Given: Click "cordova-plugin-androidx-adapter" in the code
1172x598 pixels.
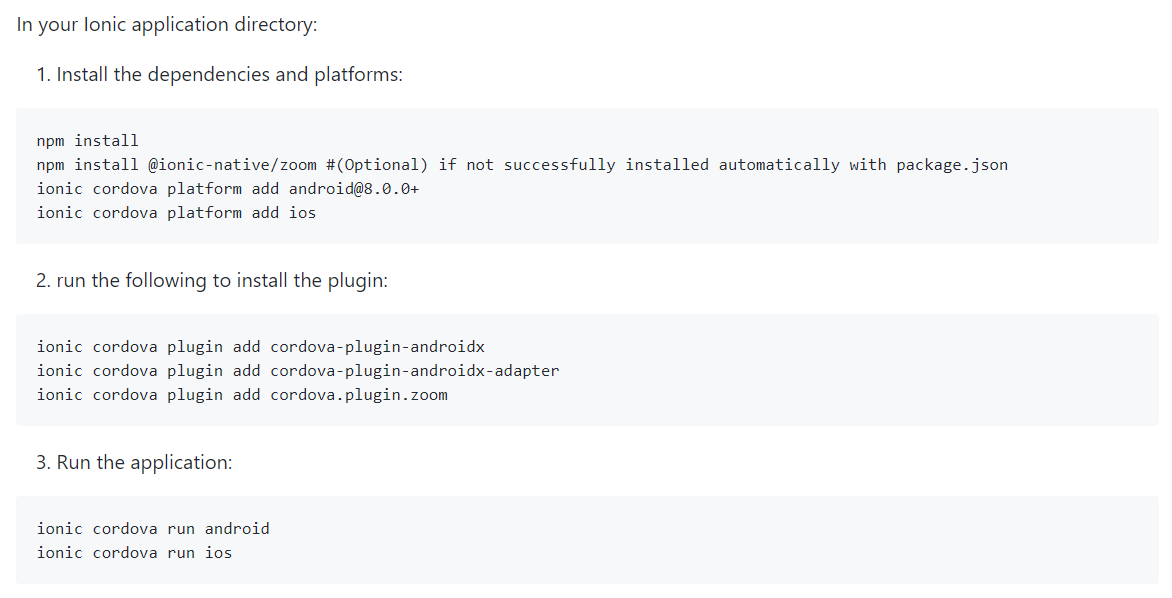Looking at the screenshot, I should point(414,370).
